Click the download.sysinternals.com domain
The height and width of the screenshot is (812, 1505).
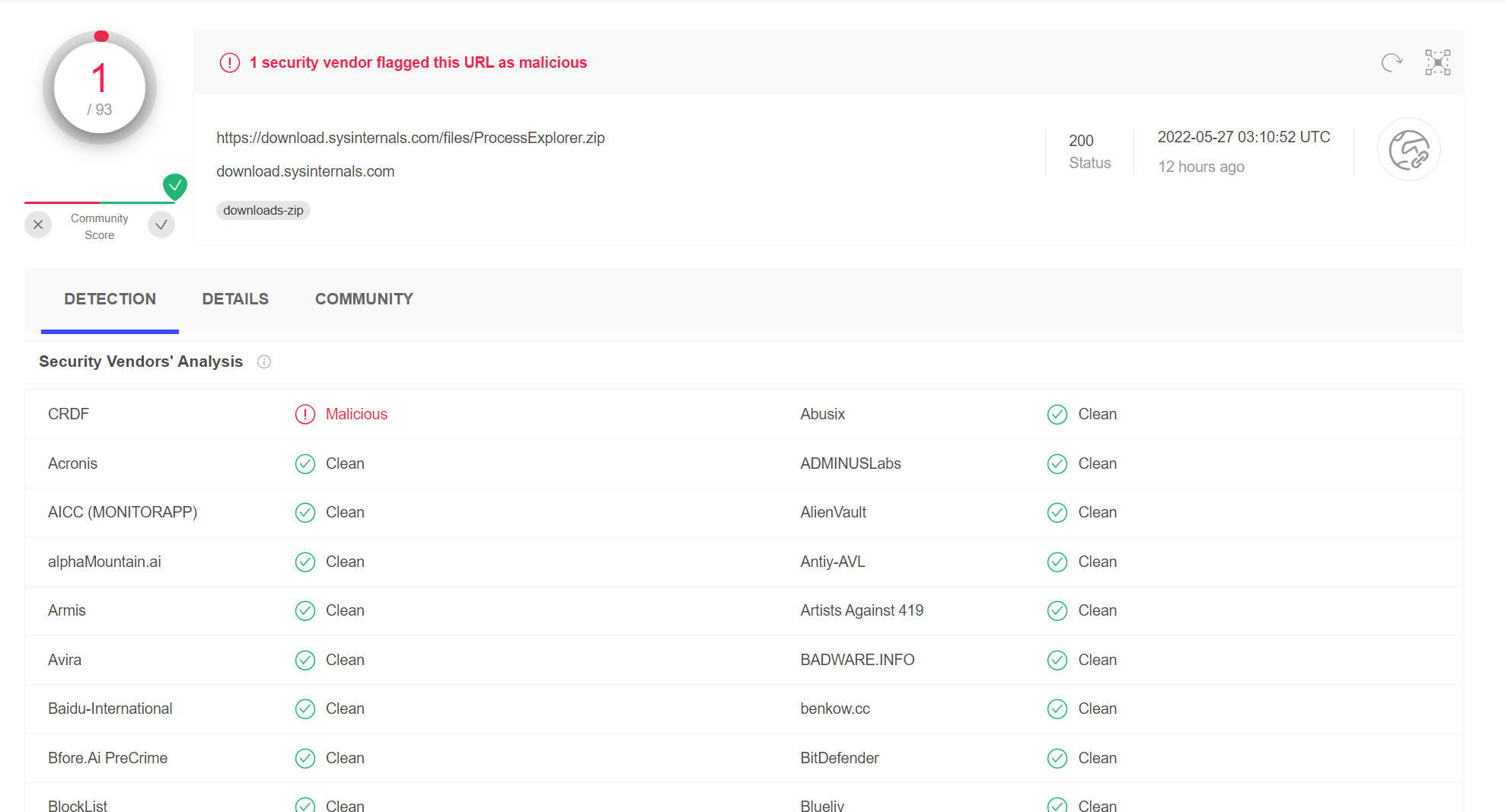pyautogui.click(x=305, y=171)
